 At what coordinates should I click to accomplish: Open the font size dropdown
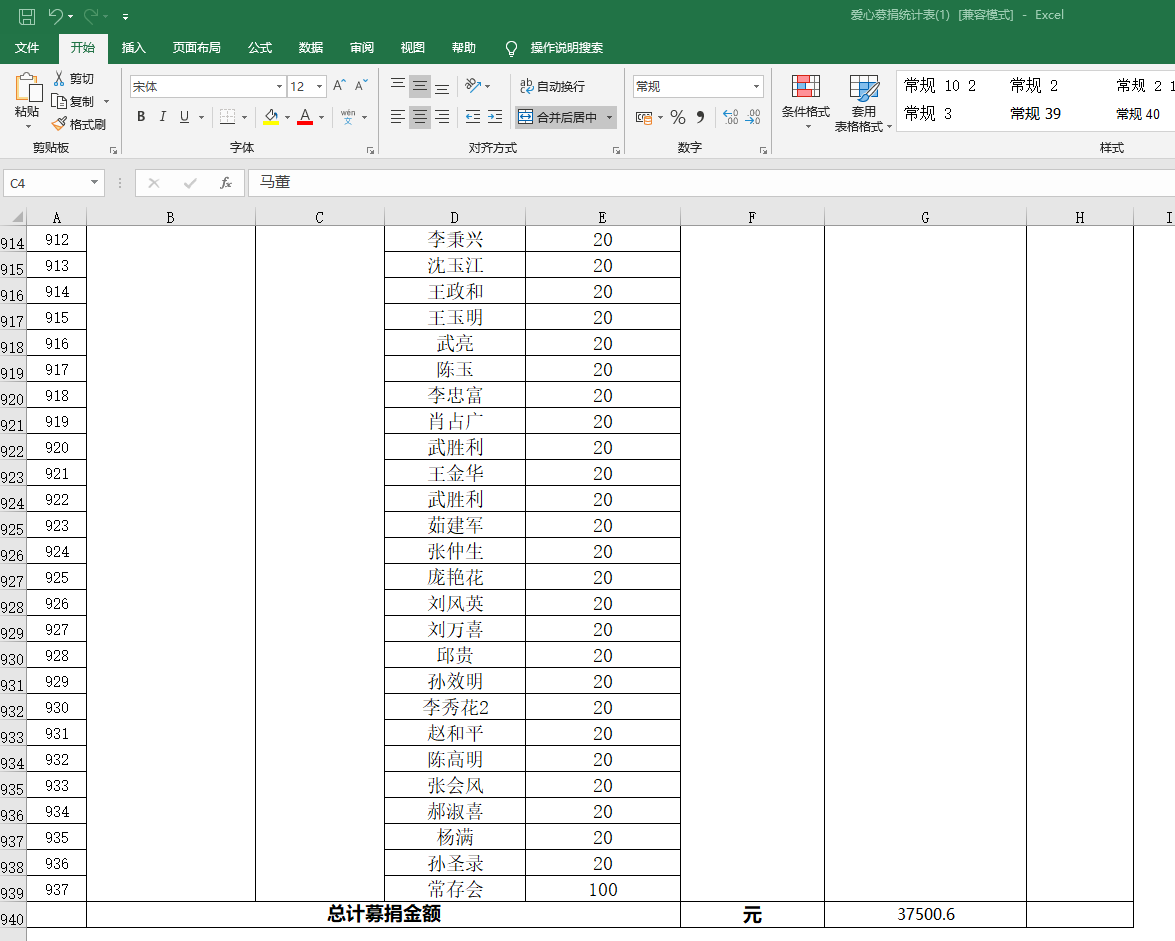pos(319,87)
